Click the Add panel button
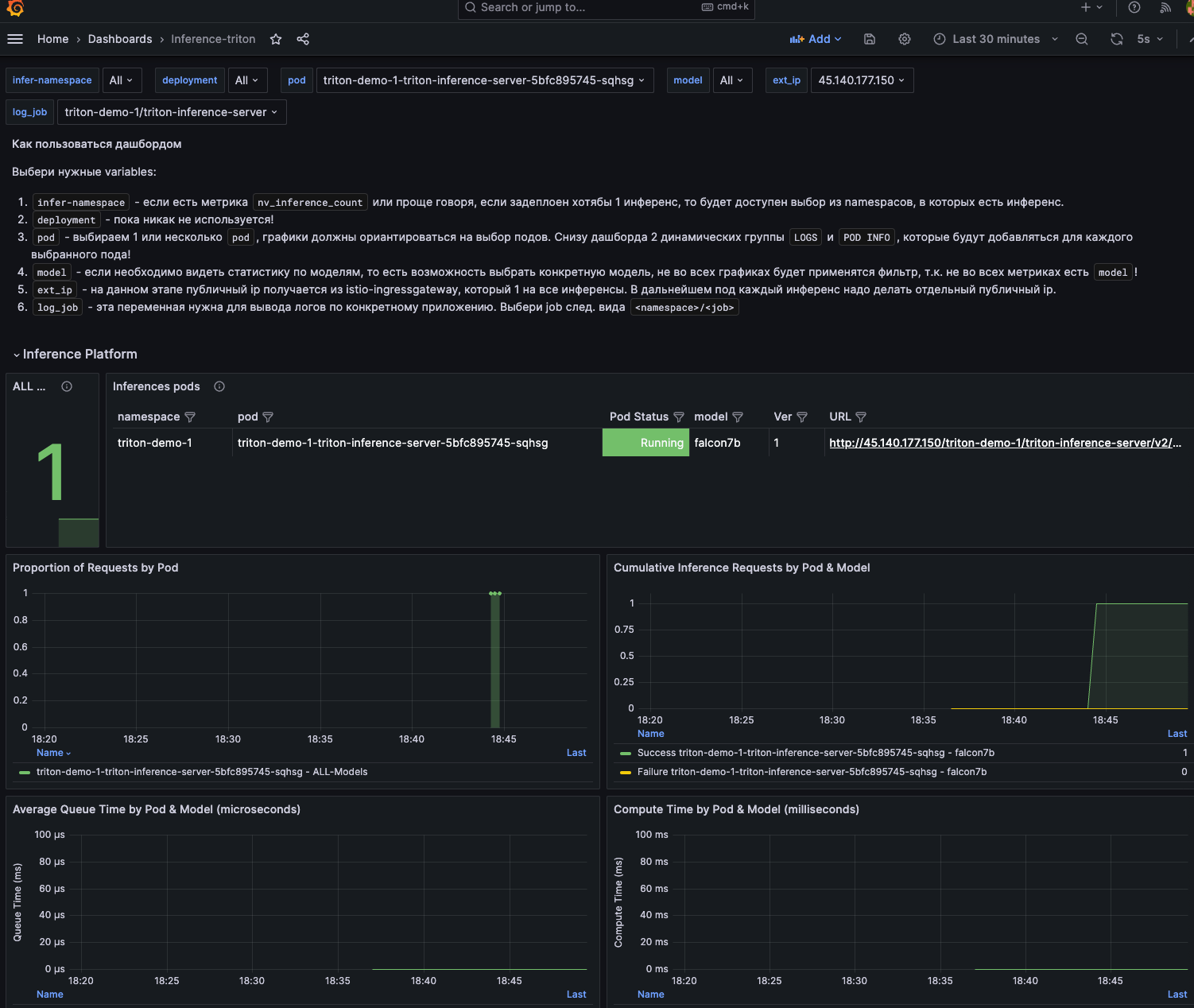This screenshot has width=1194, height=1008. coord(815,39)
